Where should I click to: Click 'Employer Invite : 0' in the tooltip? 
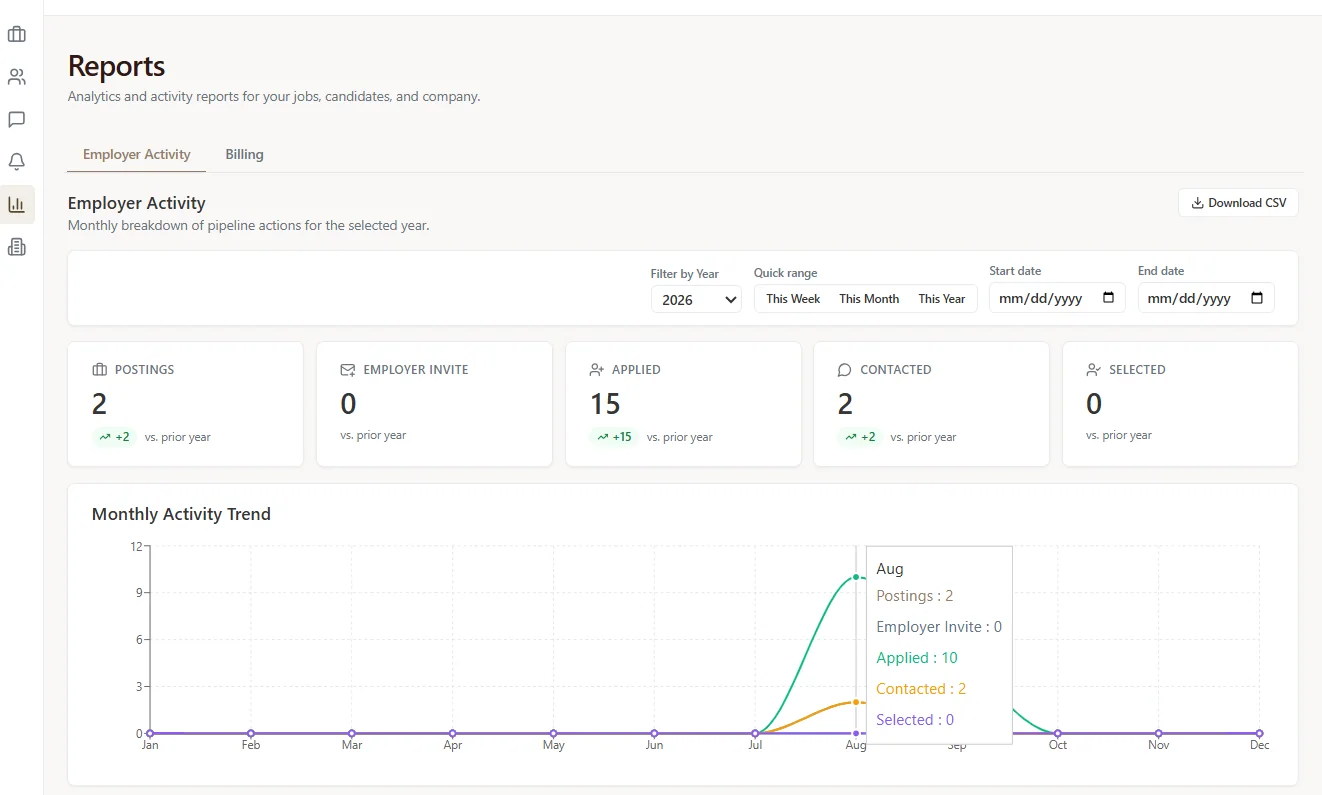(939, 627)
